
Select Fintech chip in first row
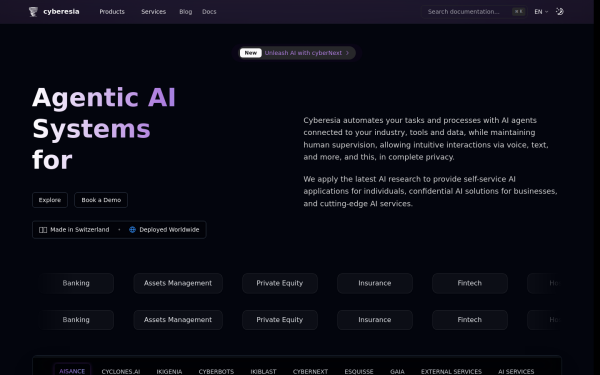(x=470, y=283)
